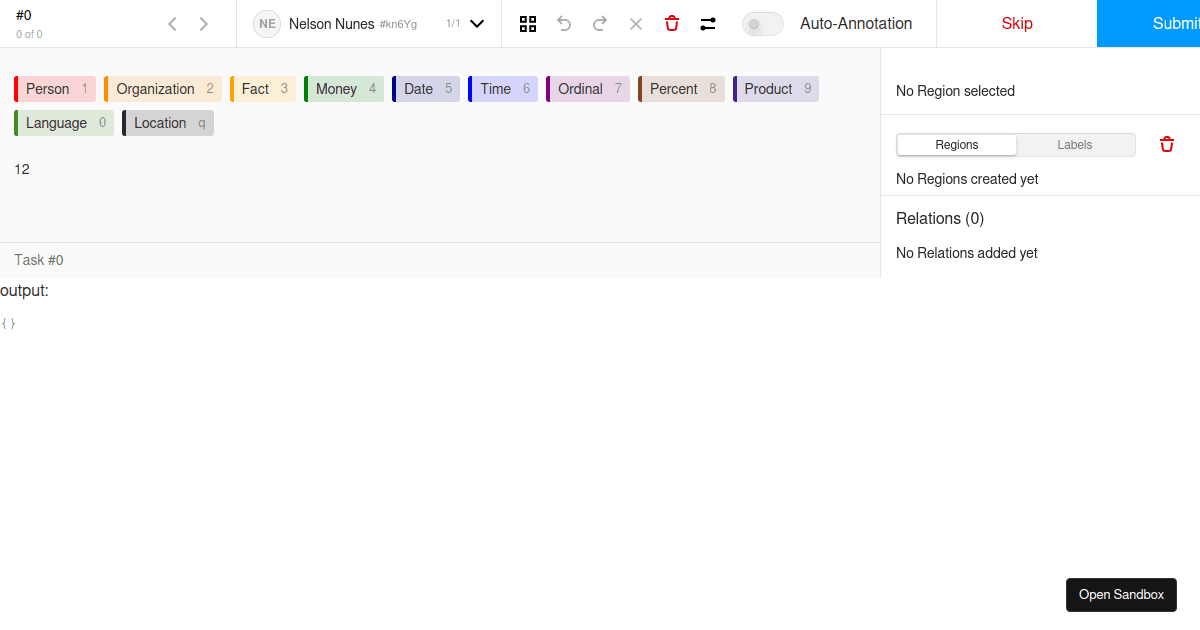The height and width of the screenshot is (630, 1200).
Task: Open the grid view of tasks
Action: (528, 23)
